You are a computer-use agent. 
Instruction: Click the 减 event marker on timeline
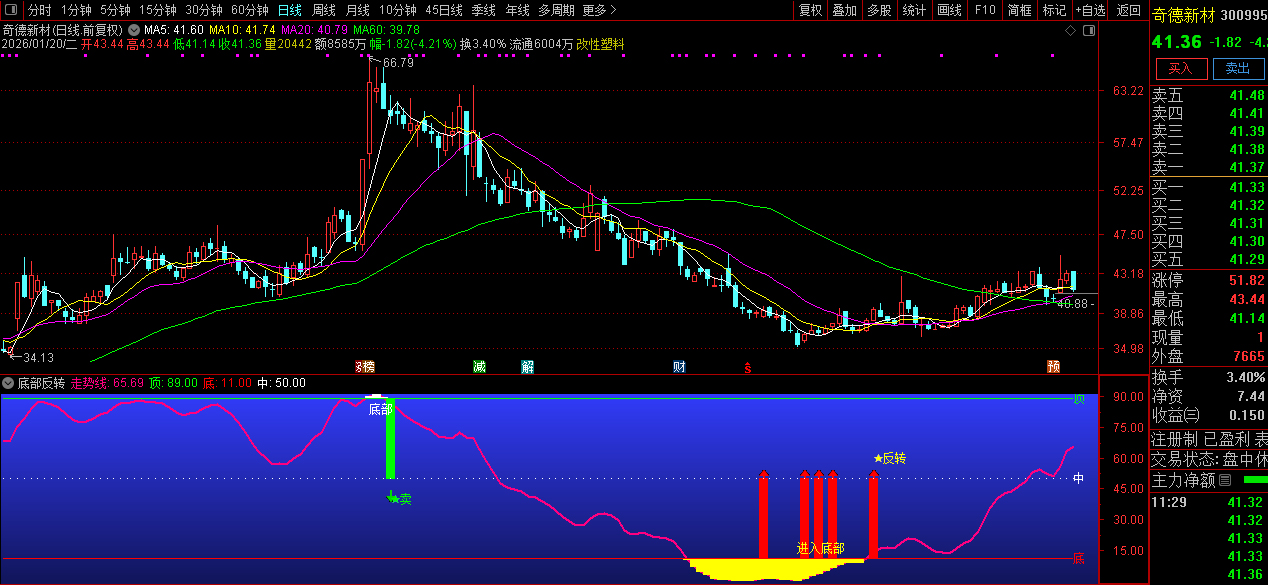(480, 367)
